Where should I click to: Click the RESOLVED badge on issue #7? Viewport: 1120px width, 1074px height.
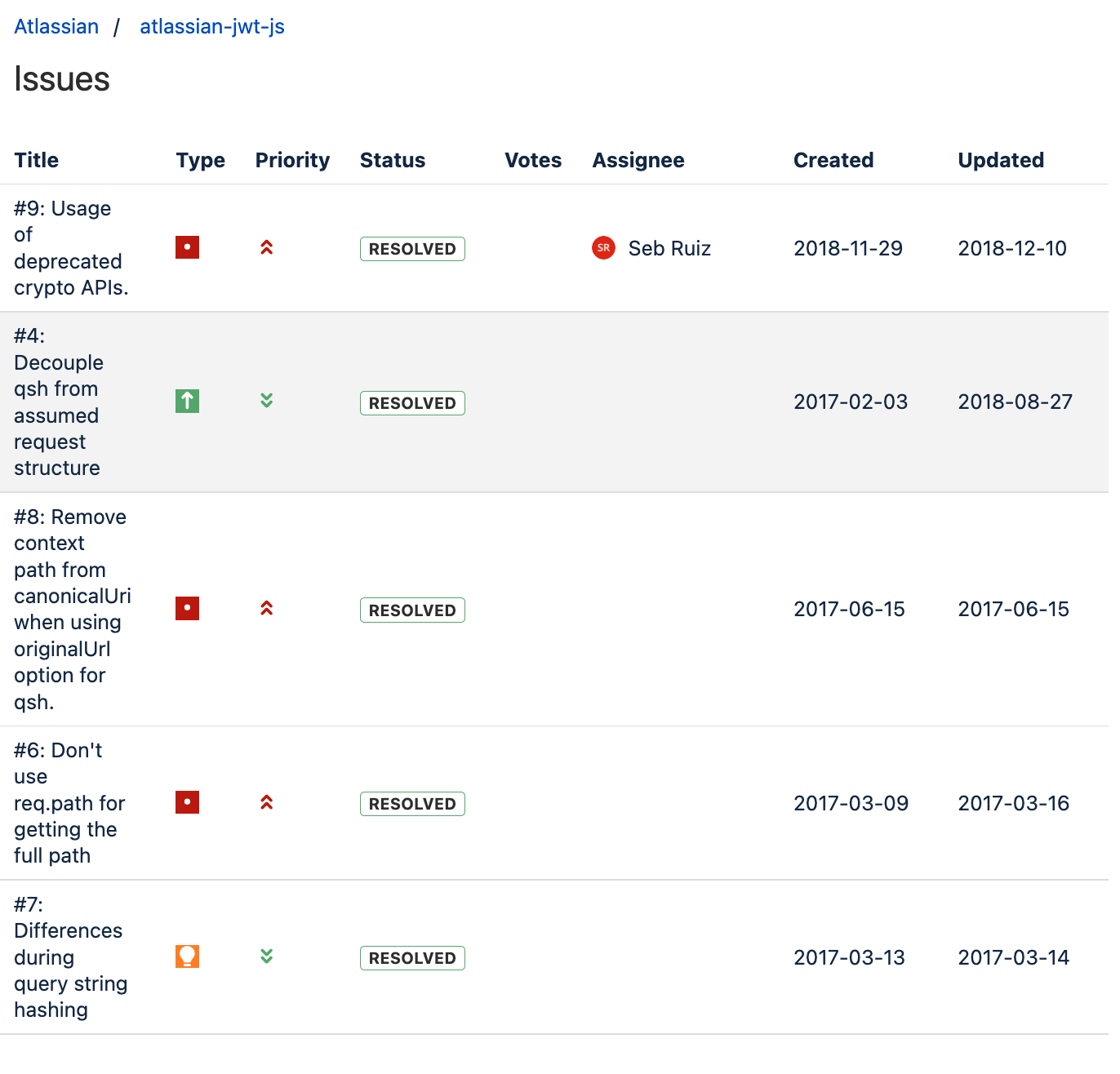(x=412, y=958)
